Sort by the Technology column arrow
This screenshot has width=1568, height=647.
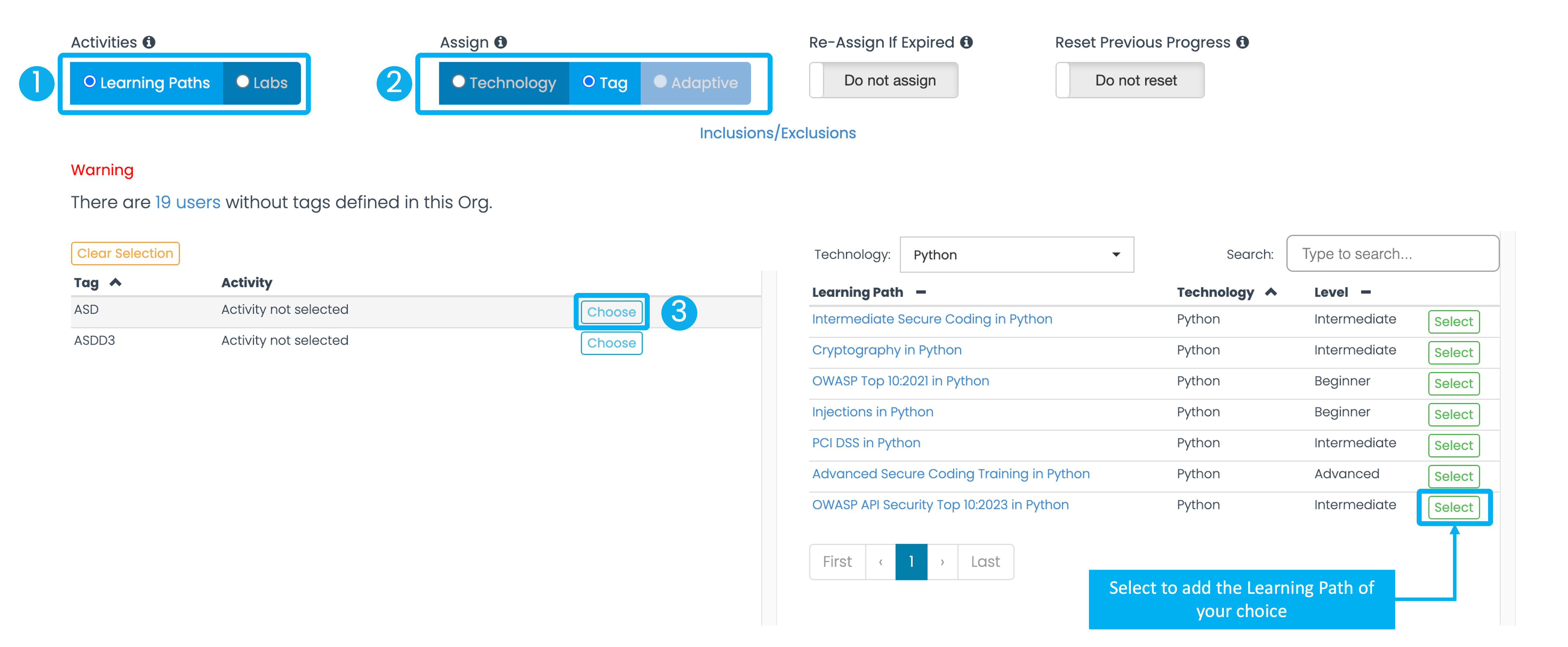point(1271,292)
